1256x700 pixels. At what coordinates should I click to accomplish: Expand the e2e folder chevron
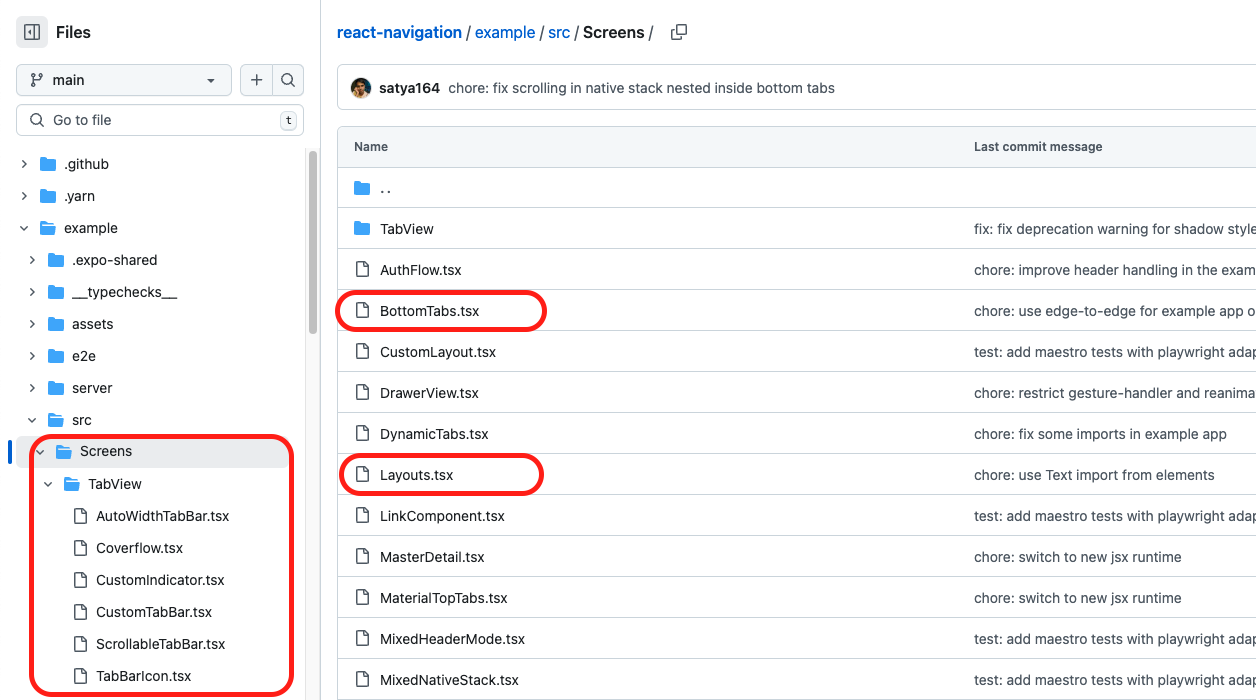point(32,356)
